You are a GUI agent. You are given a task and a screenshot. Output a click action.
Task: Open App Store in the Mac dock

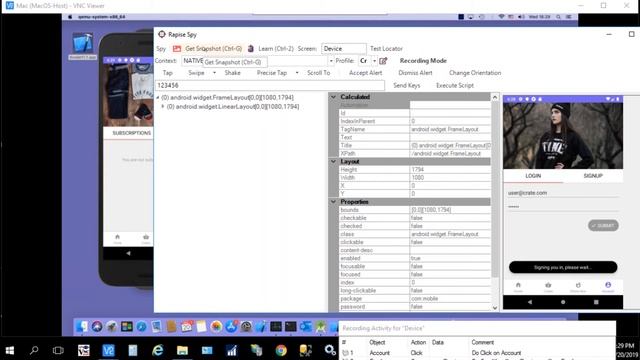pyautogui.click(x=231, y=327)
